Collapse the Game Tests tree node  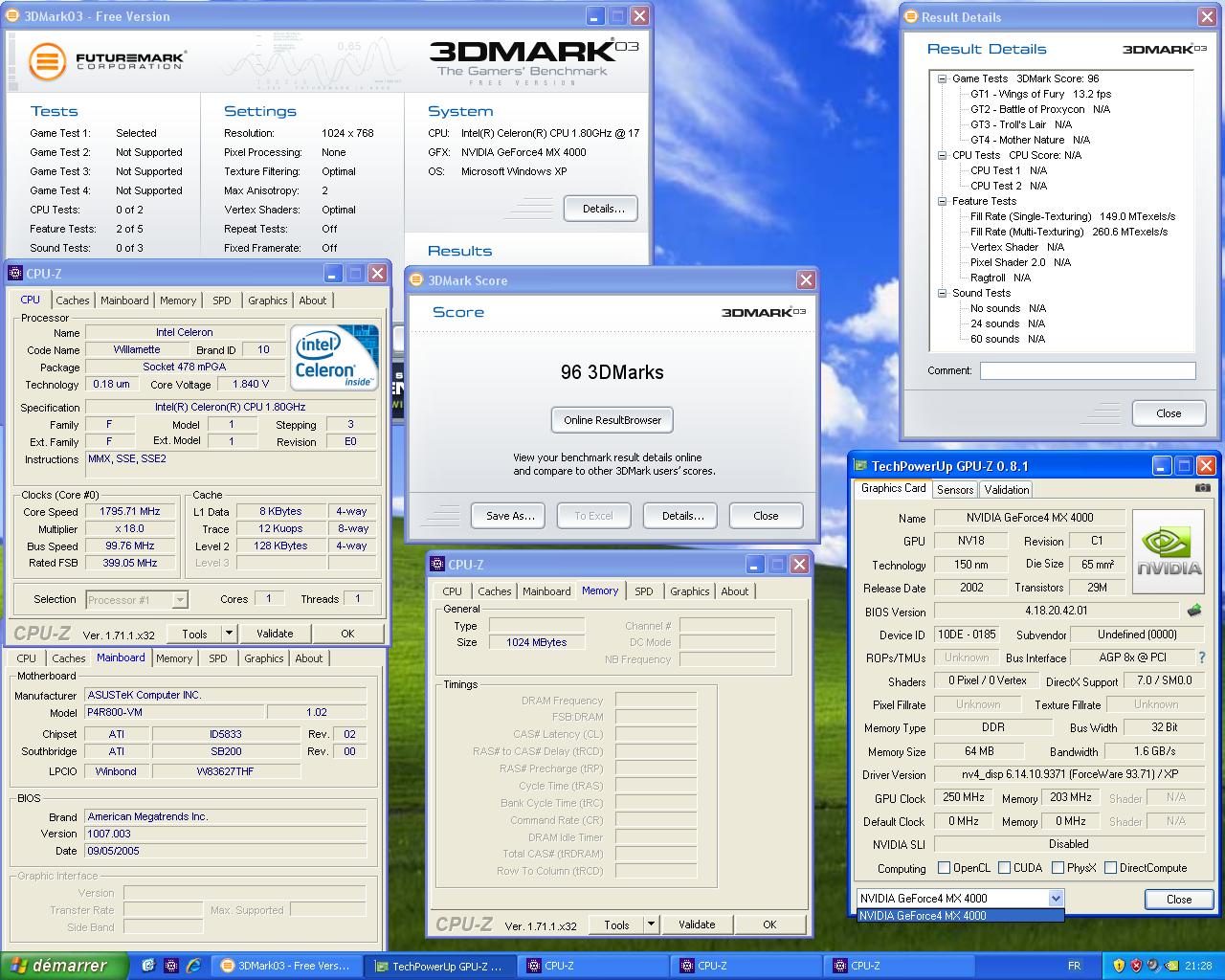(942, 78)
